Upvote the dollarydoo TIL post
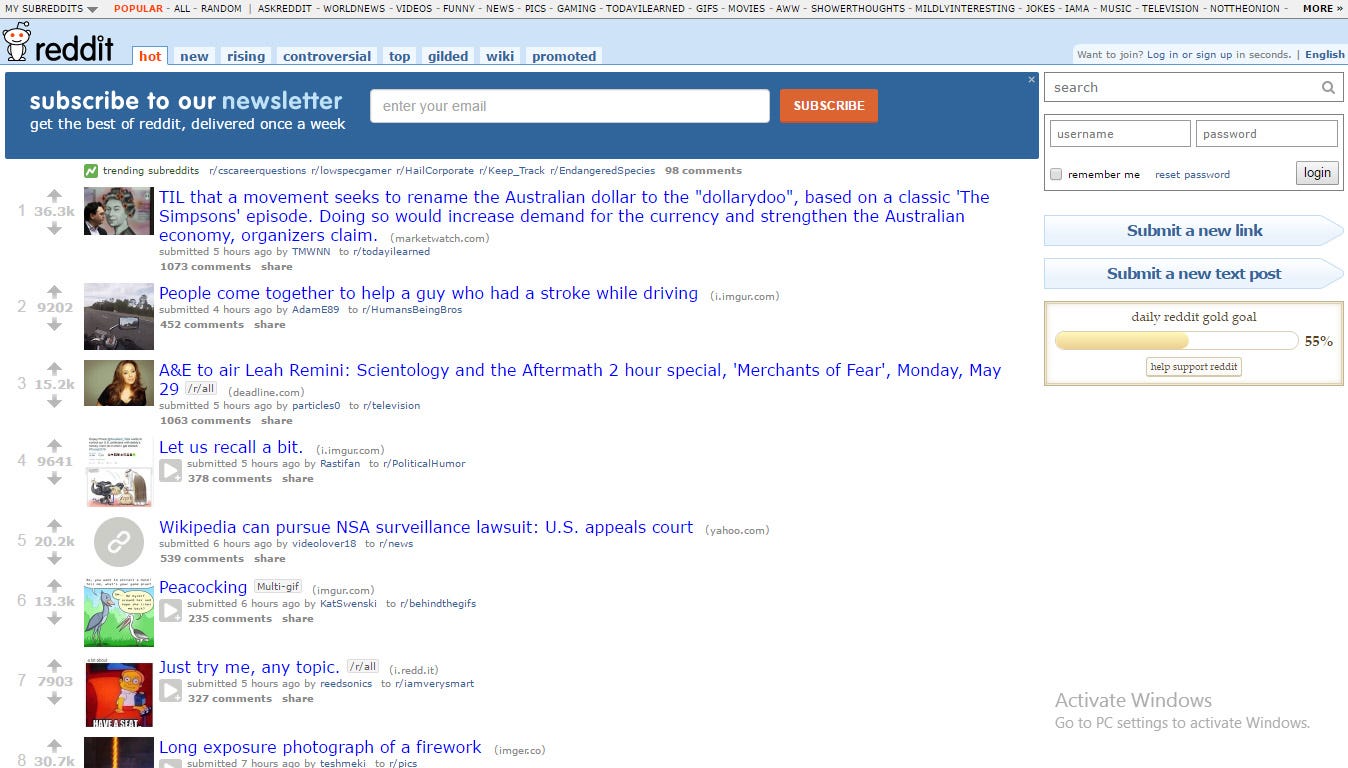The height and width of the screenshot is (768, 1348). [54, 196]
